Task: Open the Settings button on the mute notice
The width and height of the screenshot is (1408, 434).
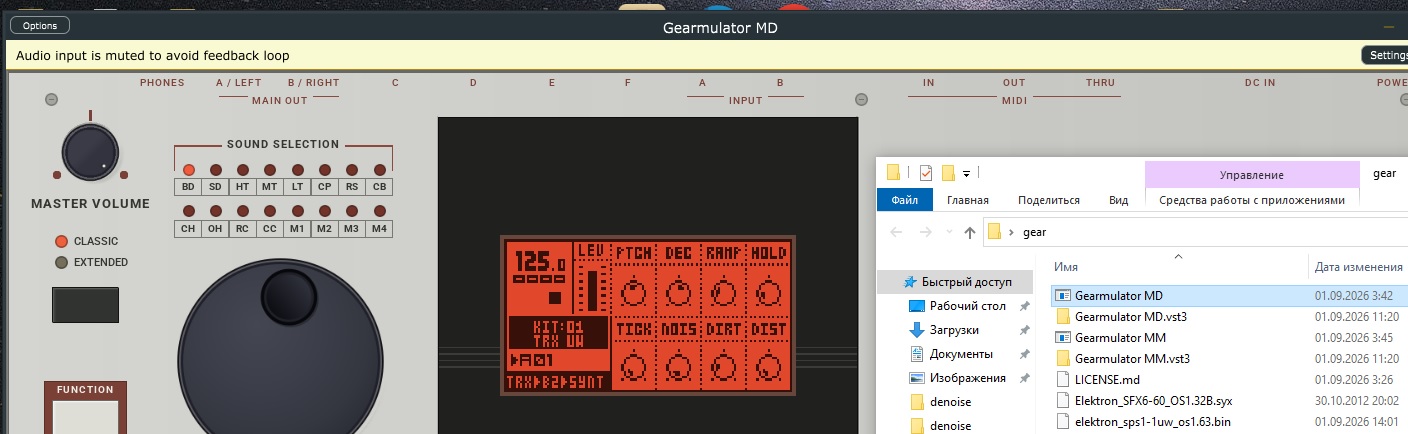Action: [1386, 55]
